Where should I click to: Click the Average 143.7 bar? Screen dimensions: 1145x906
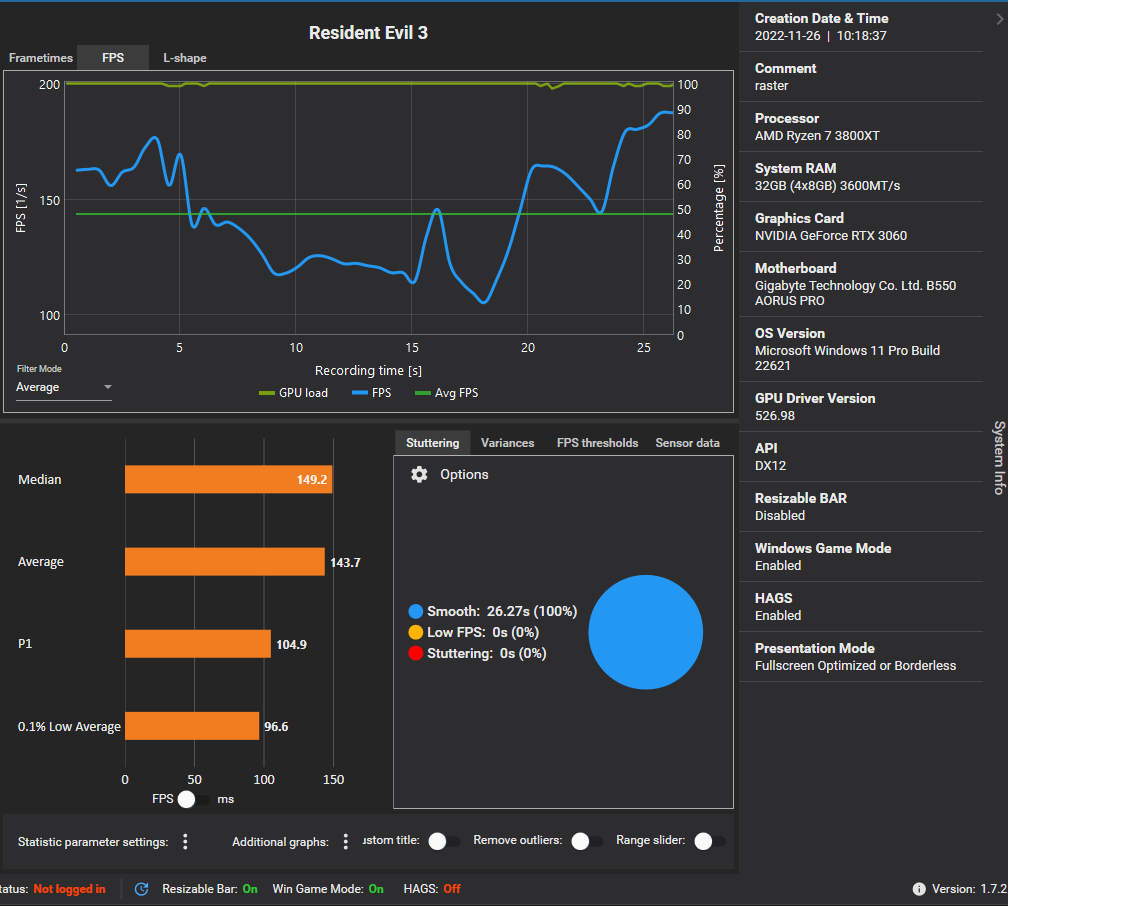225,561
